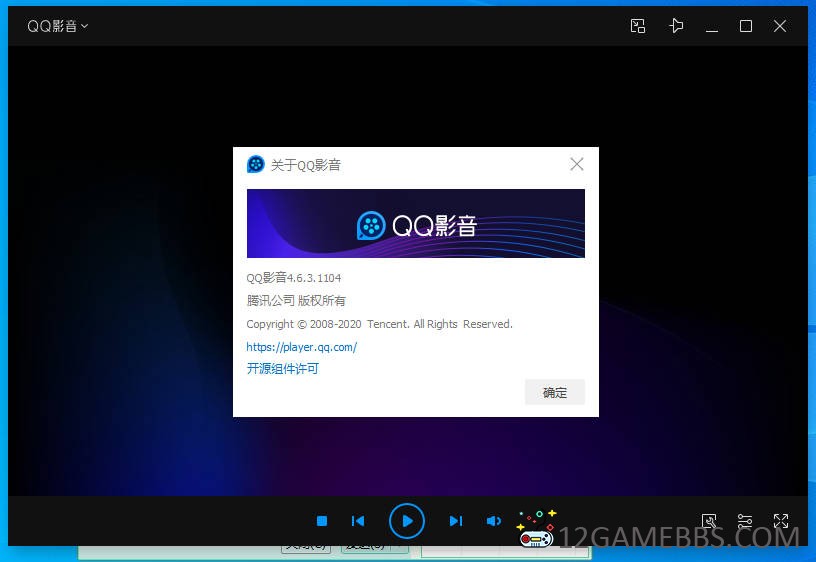This screenshot has width=816, height=562.
Task: Mute audio with the volume icon
Action: pos(493,521)
